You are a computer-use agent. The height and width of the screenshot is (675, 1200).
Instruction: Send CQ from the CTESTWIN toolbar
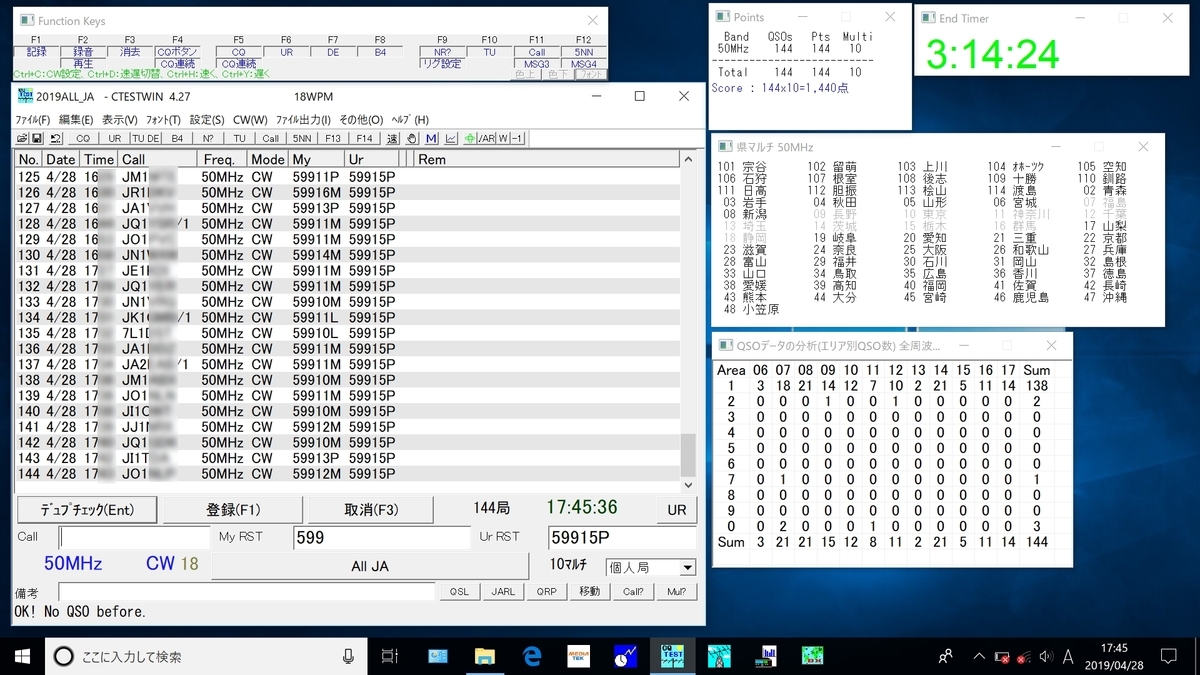pyautogui.click(x=83, y=138)
